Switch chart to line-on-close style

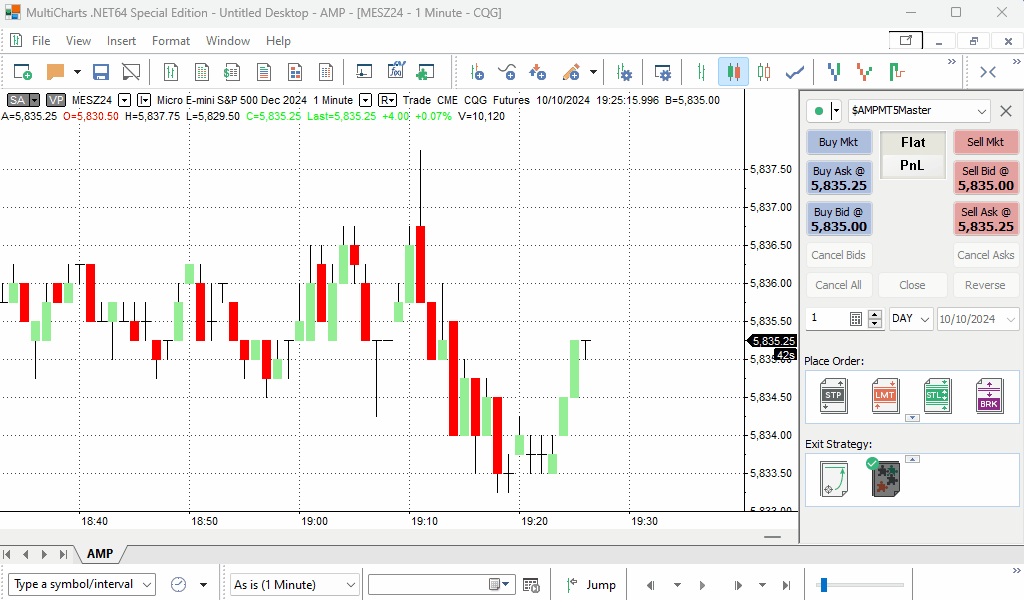[x=795, y=72]
